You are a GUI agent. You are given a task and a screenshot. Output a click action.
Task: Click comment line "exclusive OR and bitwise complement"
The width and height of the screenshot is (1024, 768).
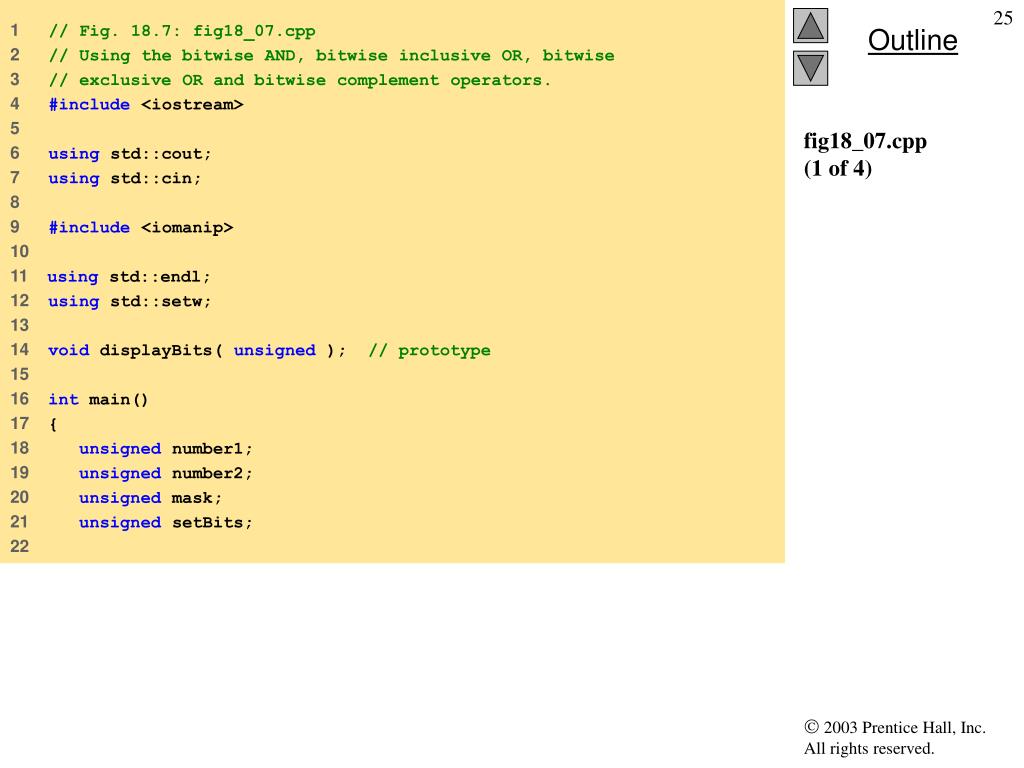click(300, 80)
